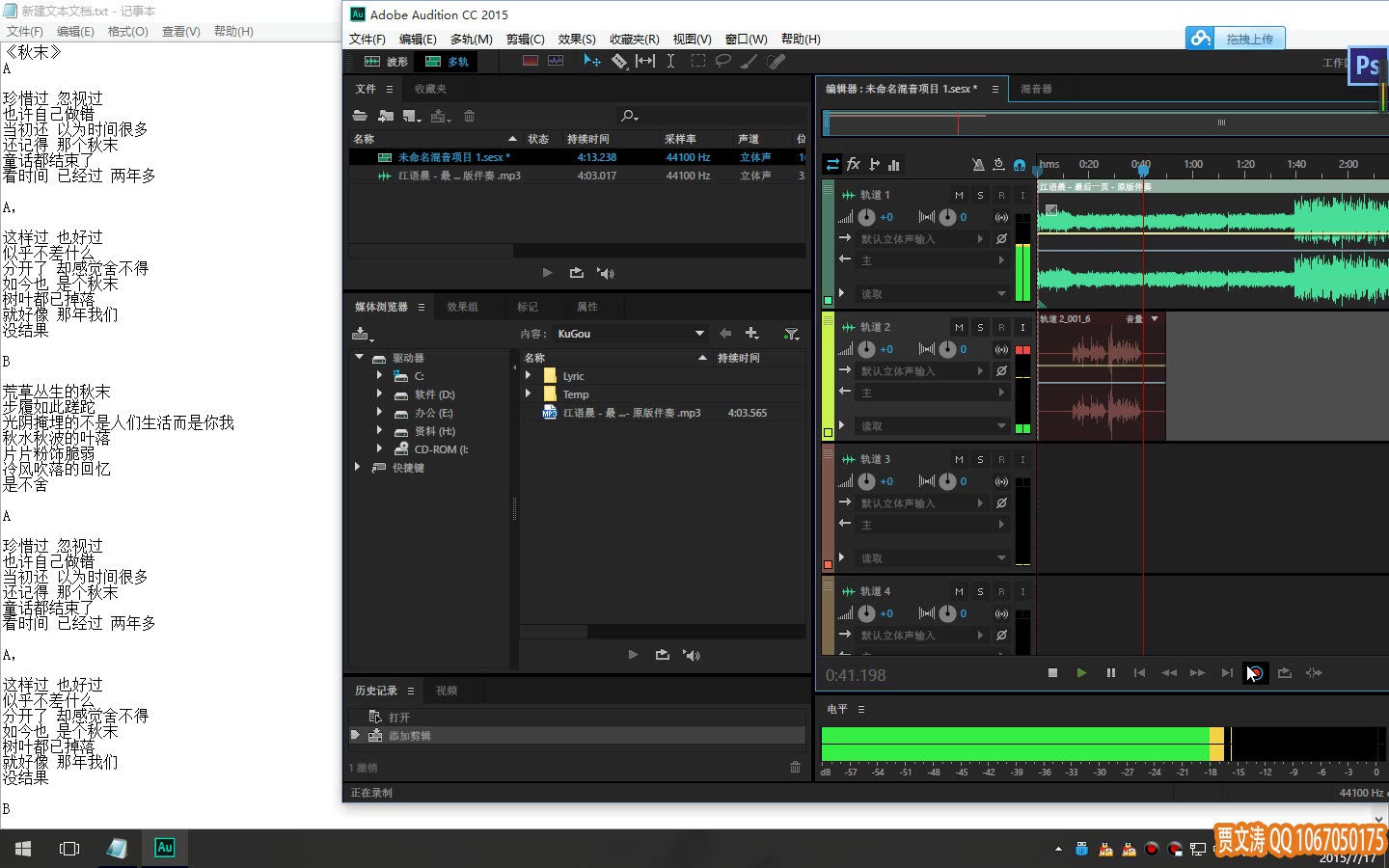Switch to the 收藏夹 tab

[430, 89]
